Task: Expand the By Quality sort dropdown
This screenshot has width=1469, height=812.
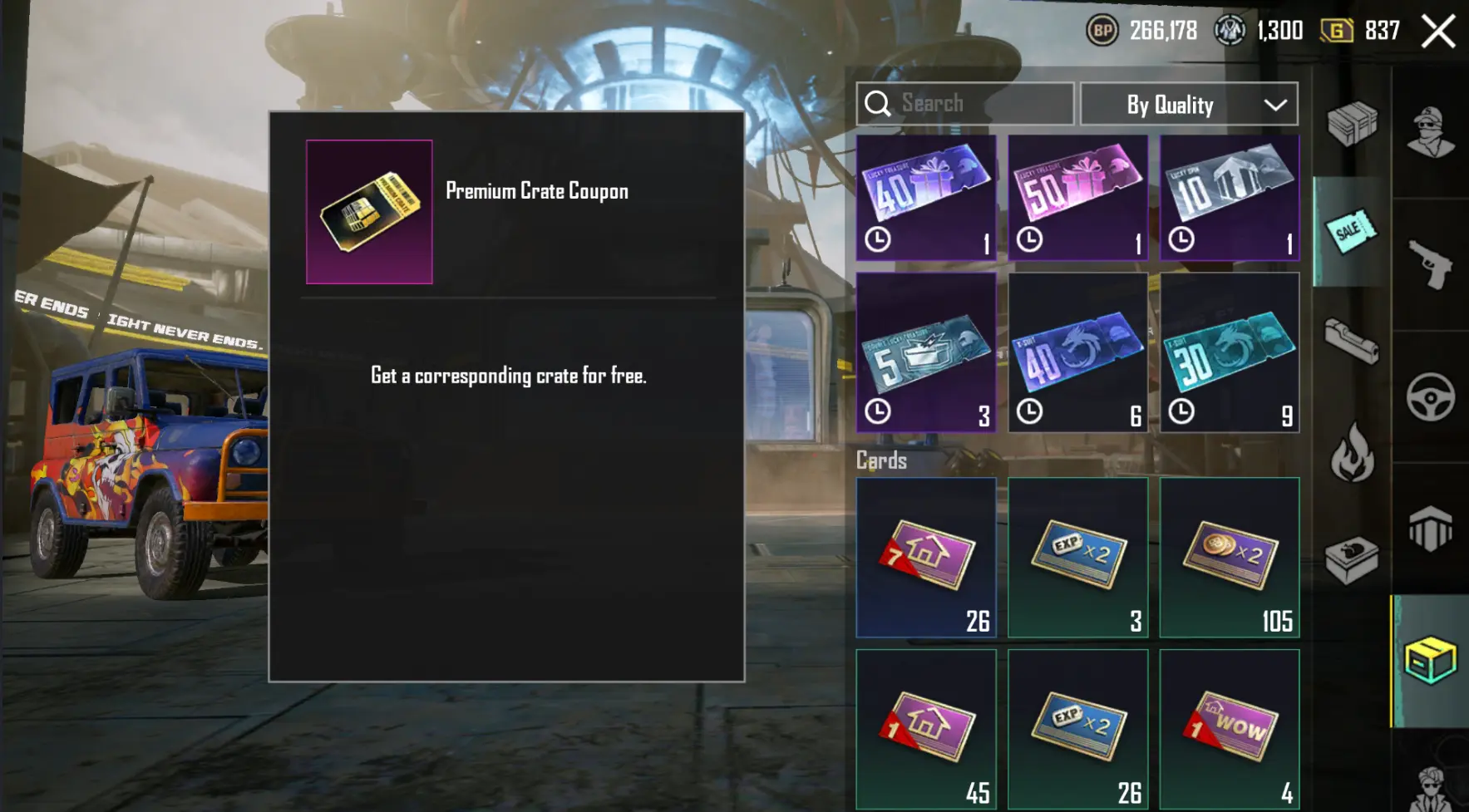Action: point(1189,105)
